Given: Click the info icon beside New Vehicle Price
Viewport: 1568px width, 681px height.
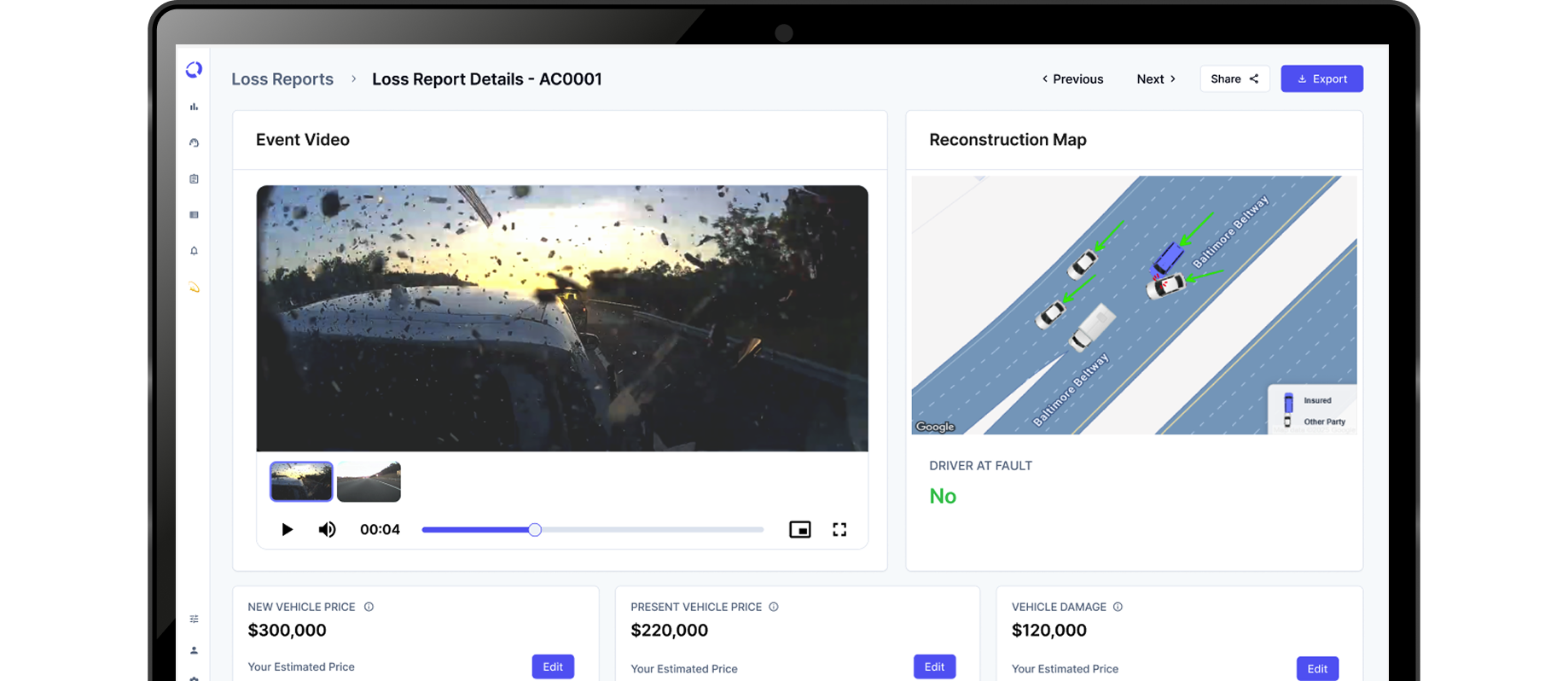Looking at the screenshot, I should click(369, 607).
